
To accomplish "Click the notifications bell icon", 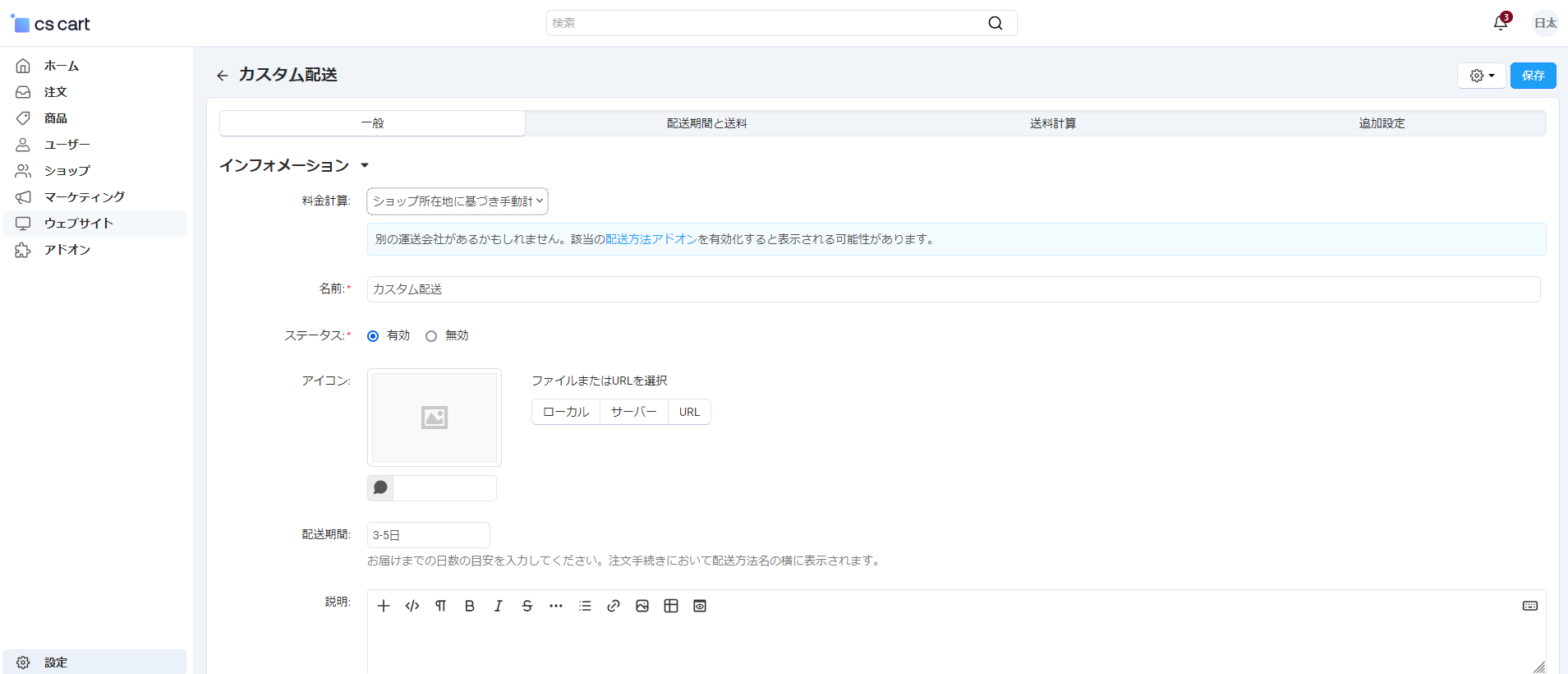I will (x=1500, y=23).
